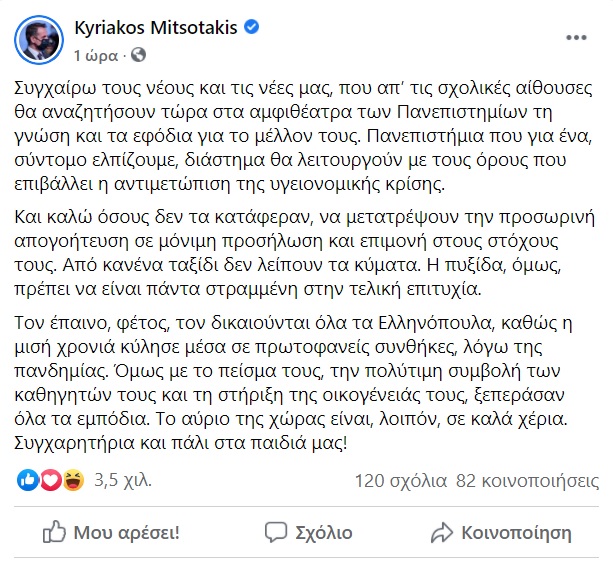This screenshot has width=613, height=566.
Task: View the '82 κοινοποιήσεις' shares list
Action: click(x=527, y=481)
